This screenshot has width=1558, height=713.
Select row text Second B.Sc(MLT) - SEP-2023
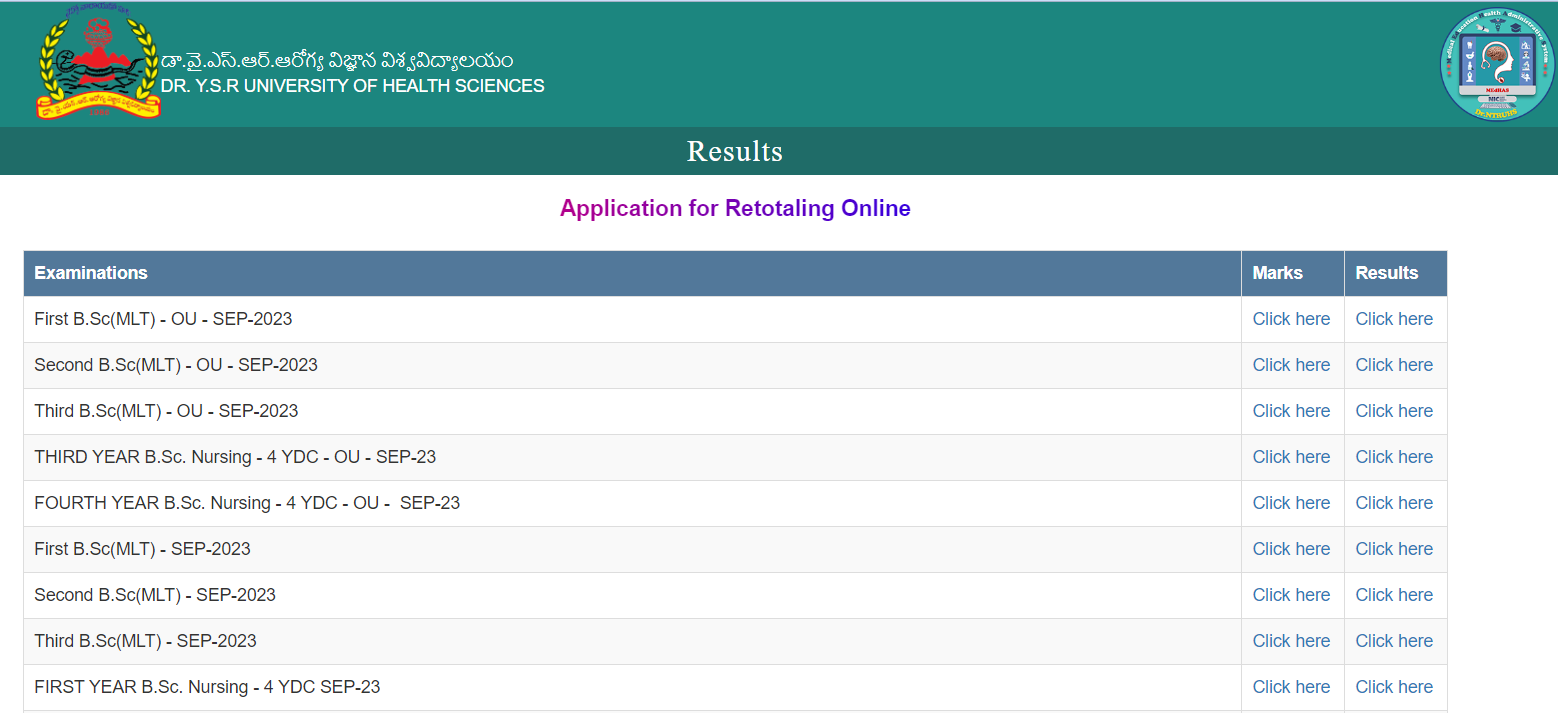coord(155,595)
